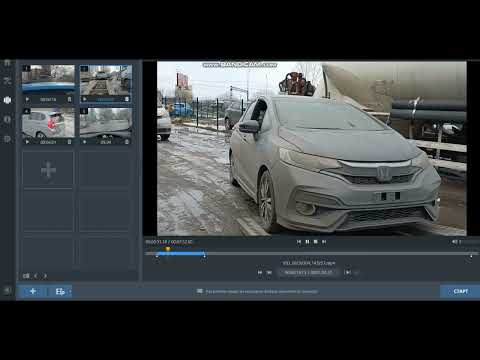The height and width of the screenshot is (360, 480).
Task: Click the view-mode icon below the clip grid
Action: 26,276
